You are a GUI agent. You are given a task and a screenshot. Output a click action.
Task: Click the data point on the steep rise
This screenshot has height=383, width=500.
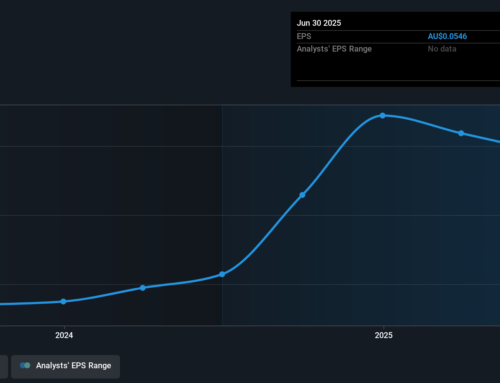click(x=302, y=195)
